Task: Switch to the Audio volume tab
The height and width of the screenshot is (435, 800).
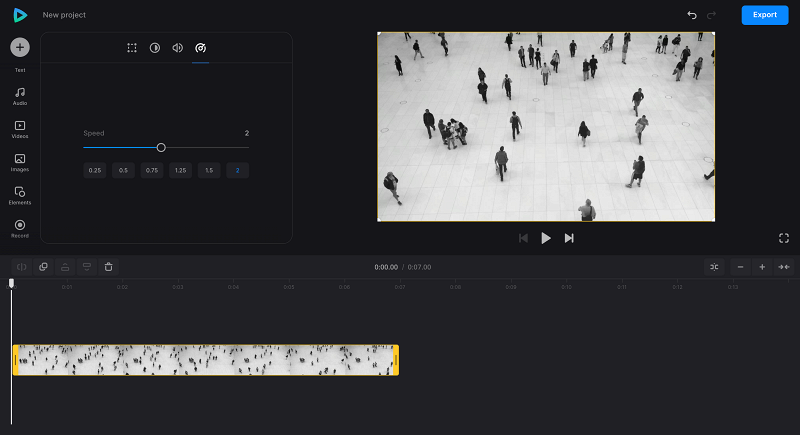Action: 178,48
